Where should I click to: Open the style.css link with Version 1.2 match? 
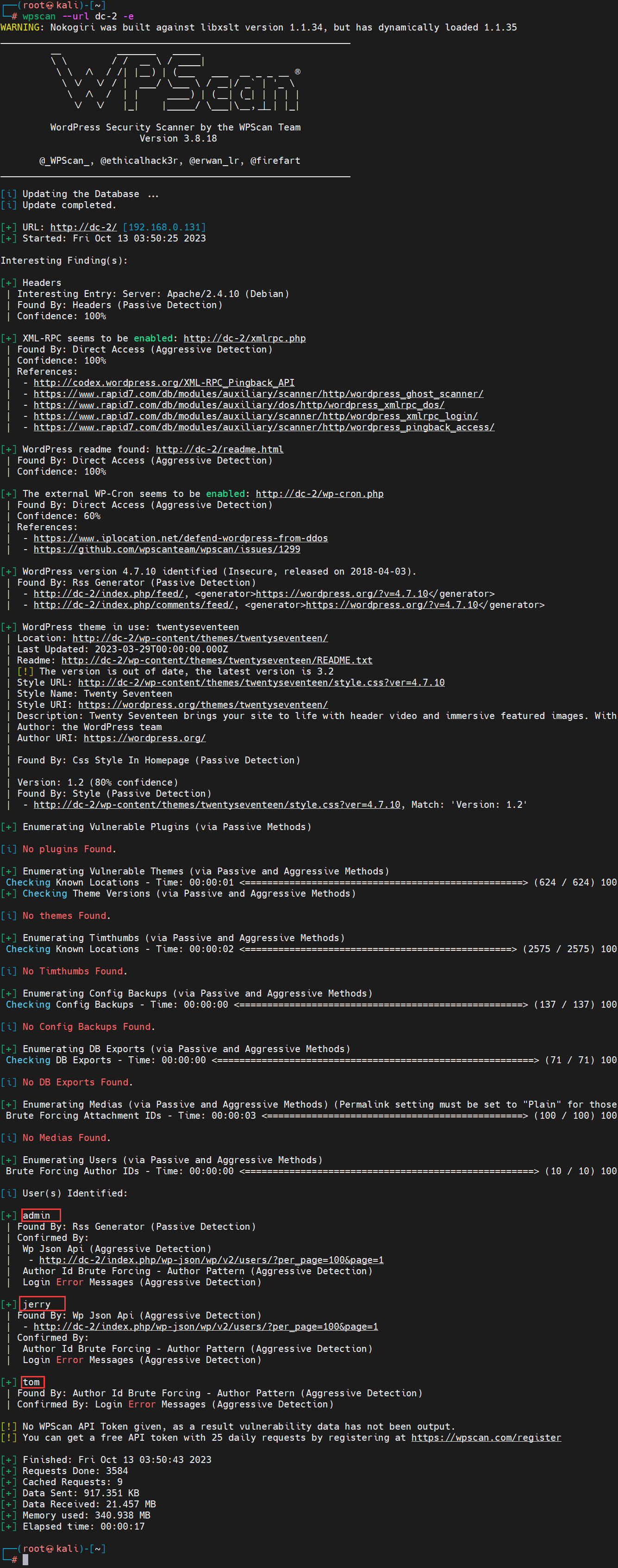click(217, 805)
